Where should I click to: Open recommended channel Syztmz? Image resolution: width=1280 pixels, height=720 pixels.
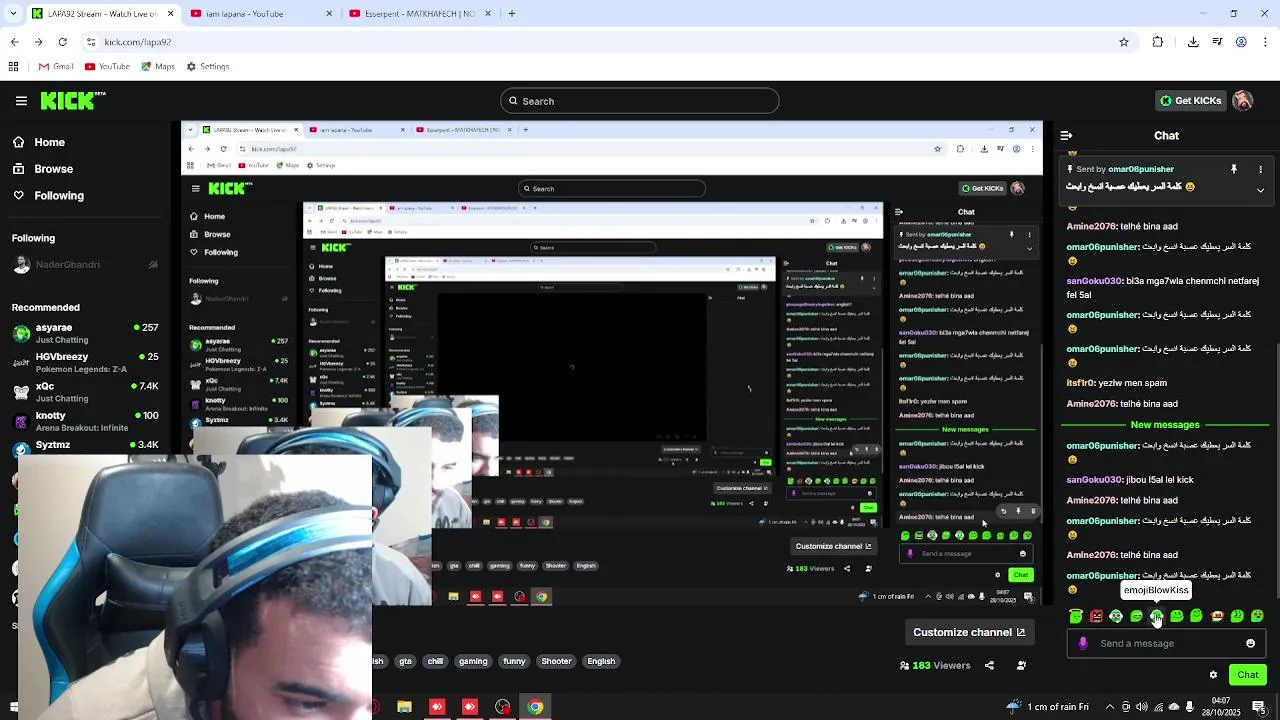click(85, 445)
